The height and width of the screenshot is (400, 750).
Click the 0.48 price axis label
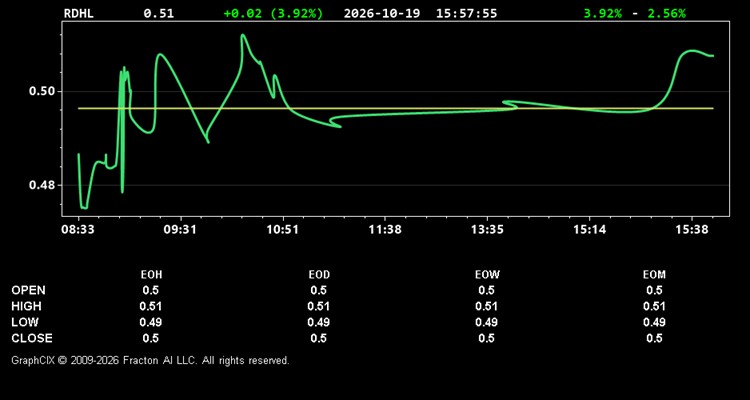43,185
